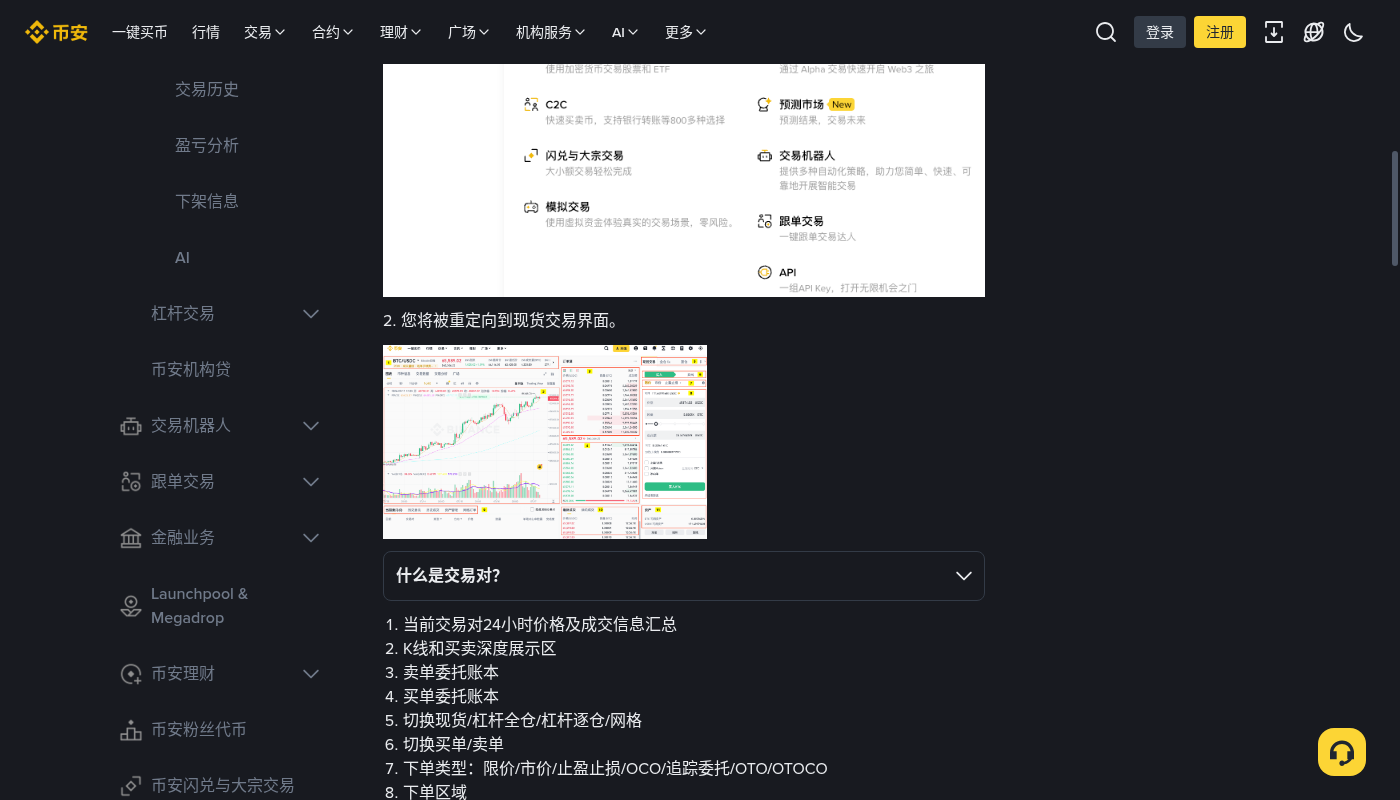1400x800 pixels.
Task: Expand the 杠杆交易 sidebar chevron
Action: click(311, 314)
